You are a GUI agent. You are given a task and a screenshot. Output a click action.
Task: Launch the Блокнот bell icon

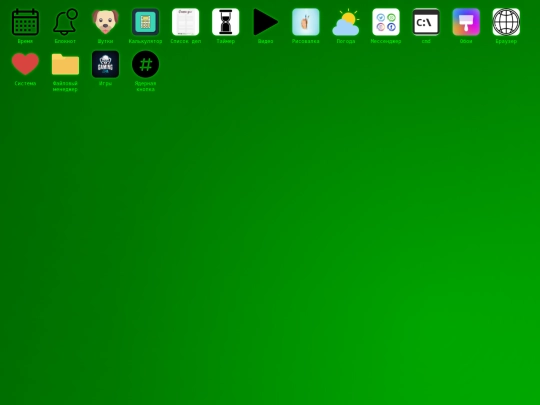tap(65, 22)
